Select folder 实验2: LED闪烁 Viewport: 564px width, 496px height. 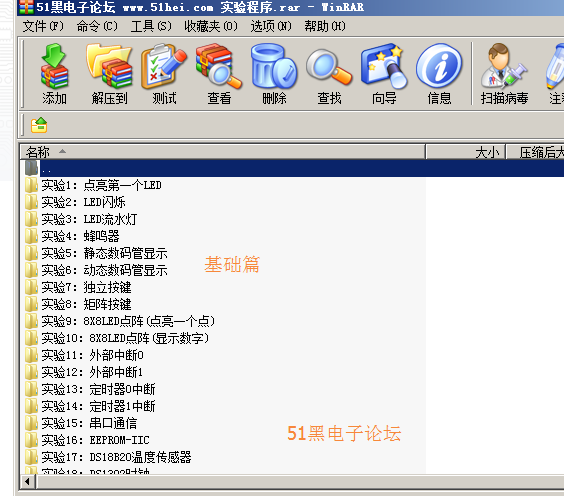pyautogui.click(x=76, y=202)
